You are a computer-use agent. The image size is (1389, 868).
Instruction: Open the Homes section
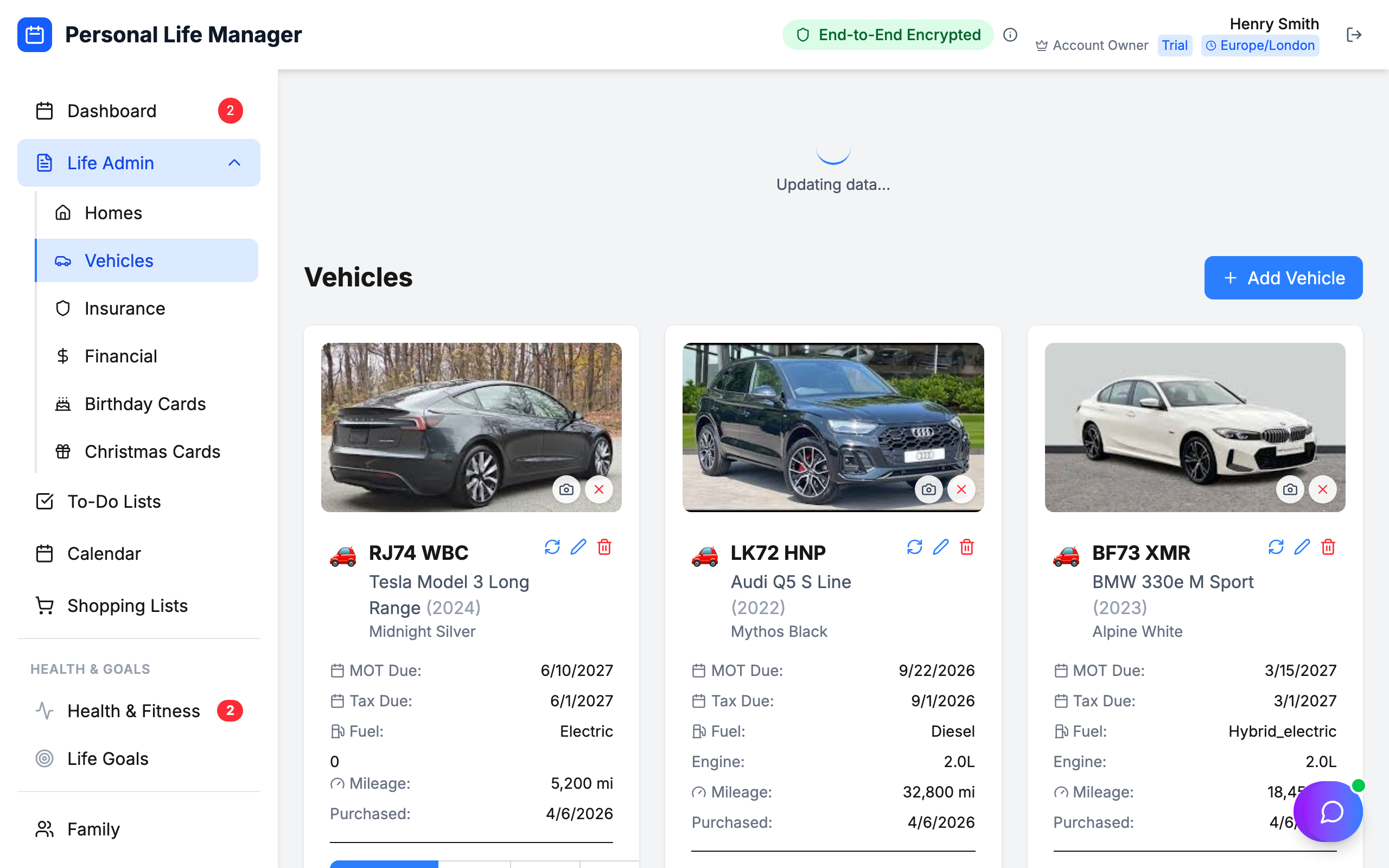click(x=113, y=213)
